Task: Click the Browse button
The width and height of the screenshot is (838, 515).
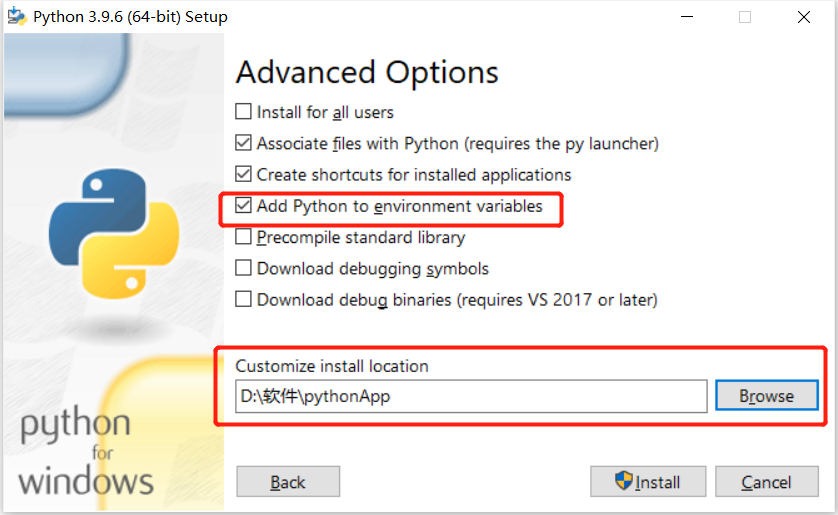Action: (x=766, y=396)
